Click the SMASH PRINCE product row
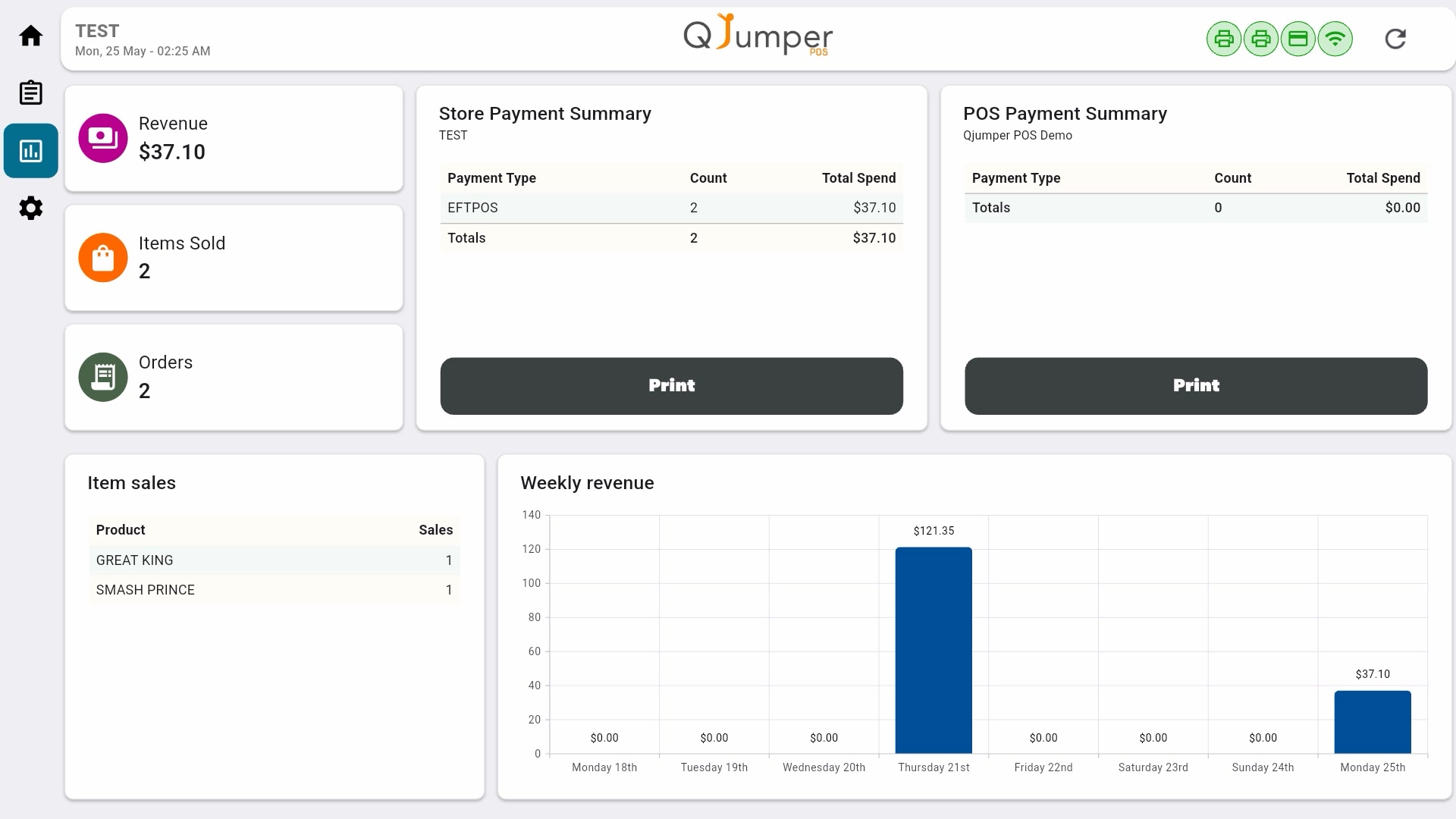This screenshot has height=819, width=1456. [275, 590]
